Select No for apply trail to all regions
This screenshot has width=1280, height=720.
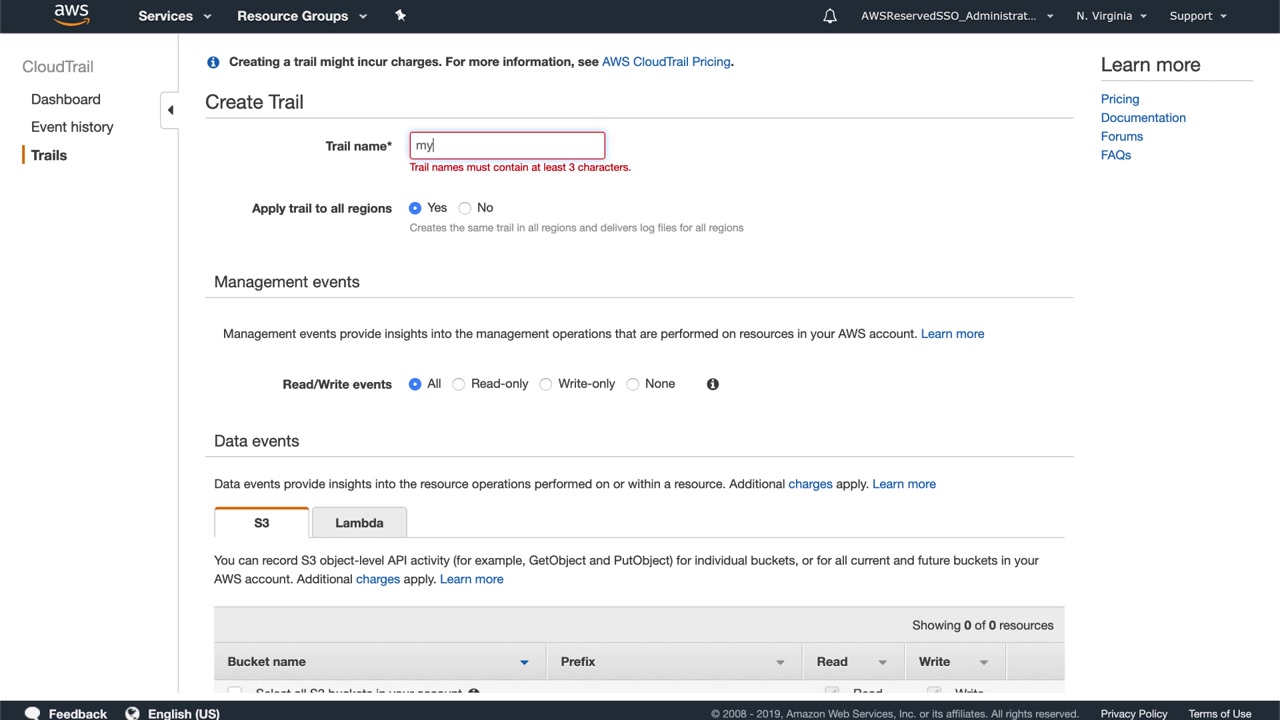465,208
